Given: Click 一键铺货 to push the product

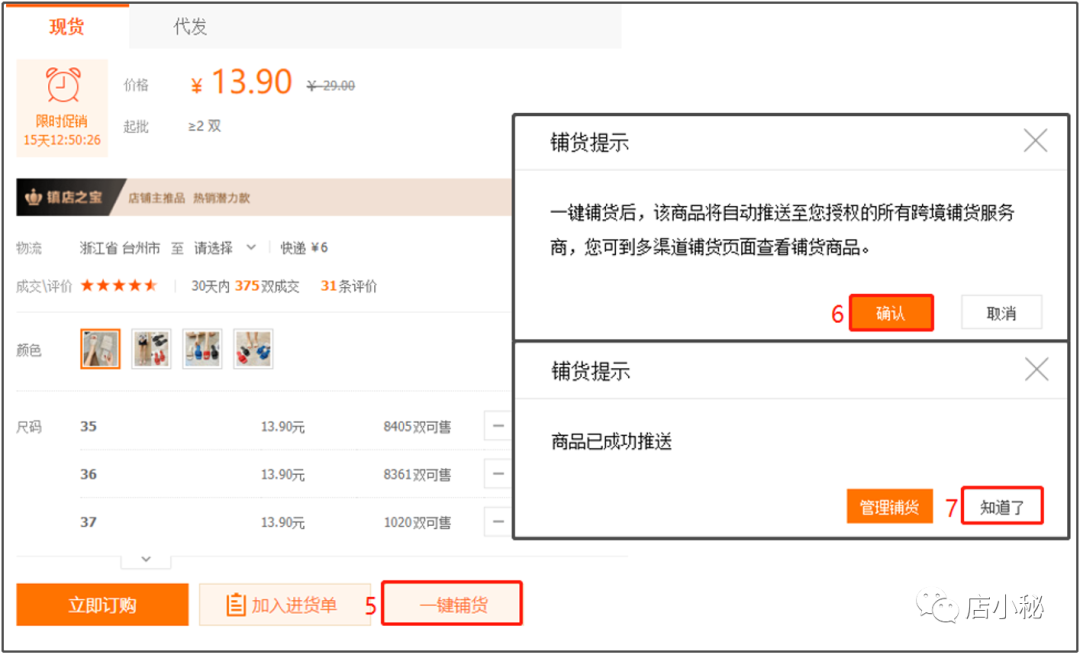Looking at the screenshot, I should pos(451,603).
